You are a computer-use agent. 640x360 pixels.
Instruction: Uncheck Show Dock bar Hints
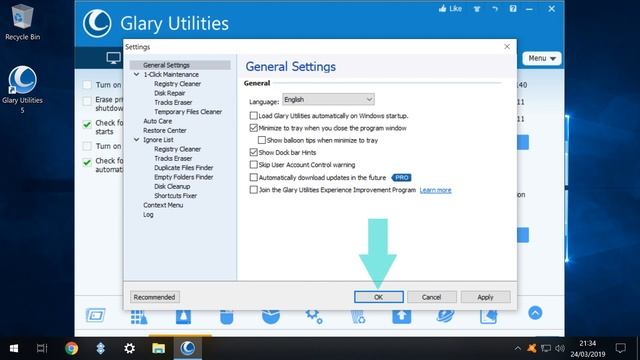[253, 152]
